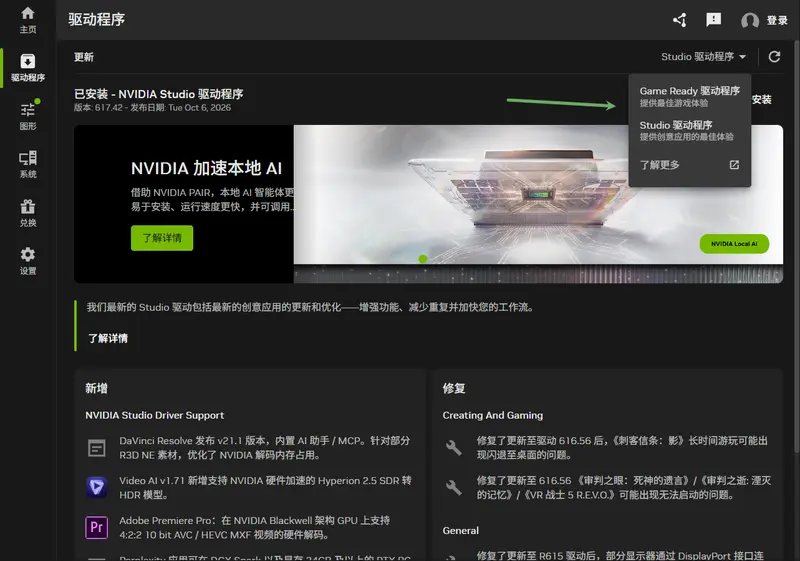Click the 刺客信条：影 fix description

622,448
